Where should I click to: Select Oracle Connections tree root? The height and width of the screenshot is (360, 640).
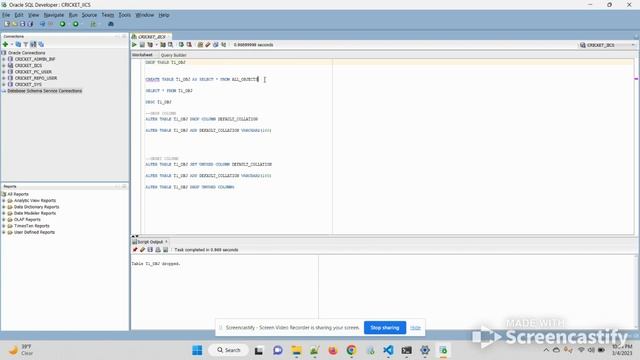(x=27, y=53)
